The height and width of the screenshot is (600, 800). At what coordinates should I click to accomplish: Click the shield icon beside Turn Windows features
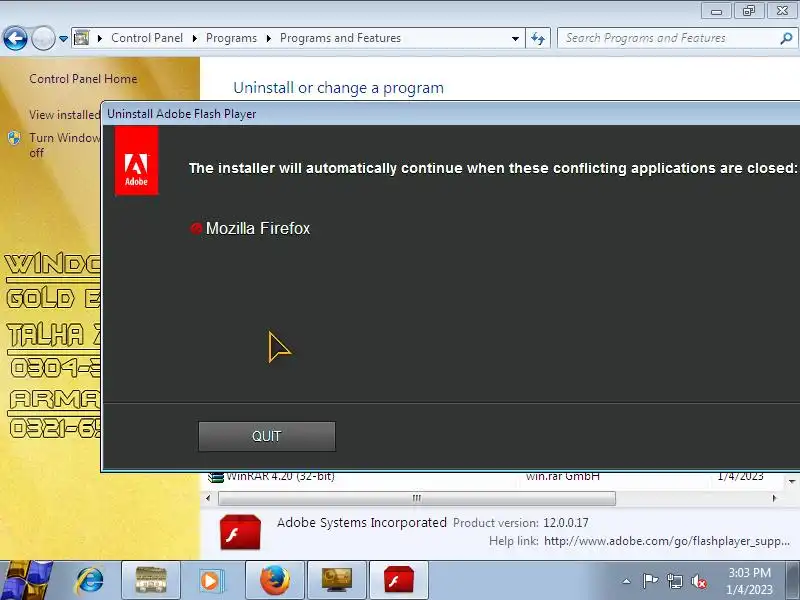pyautogui.click(x=14, y=138)
